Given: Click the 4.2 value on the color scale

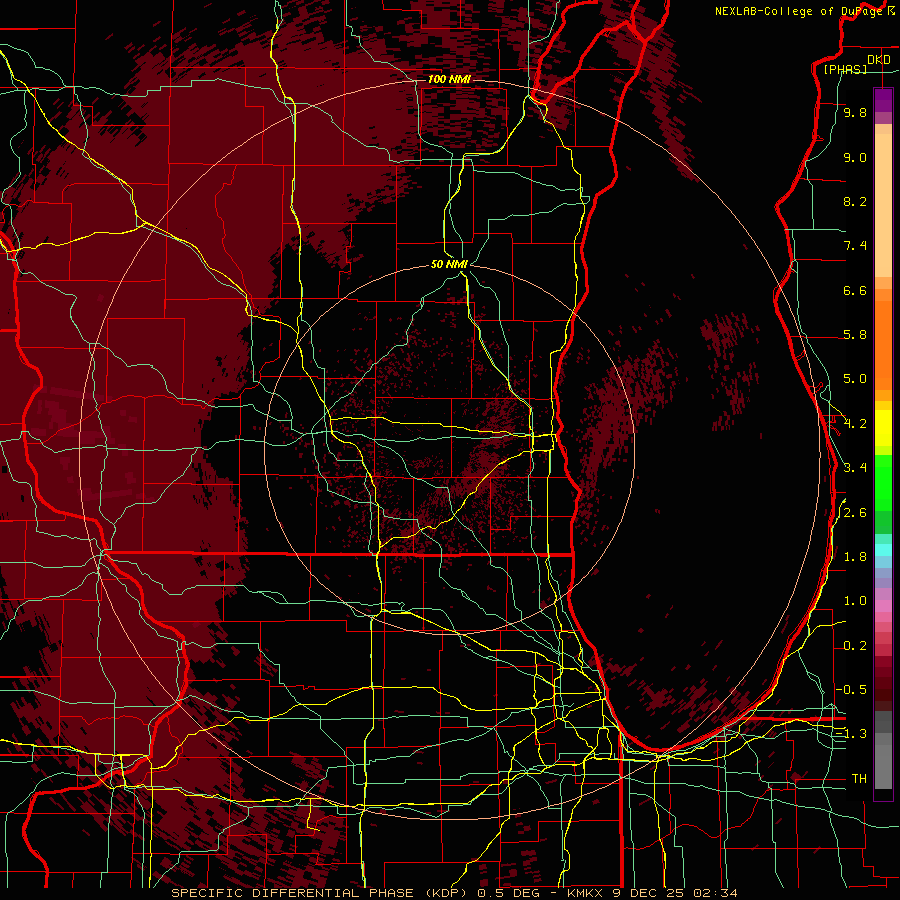Looking at the screenshot, I should click(x=855, y=424).
